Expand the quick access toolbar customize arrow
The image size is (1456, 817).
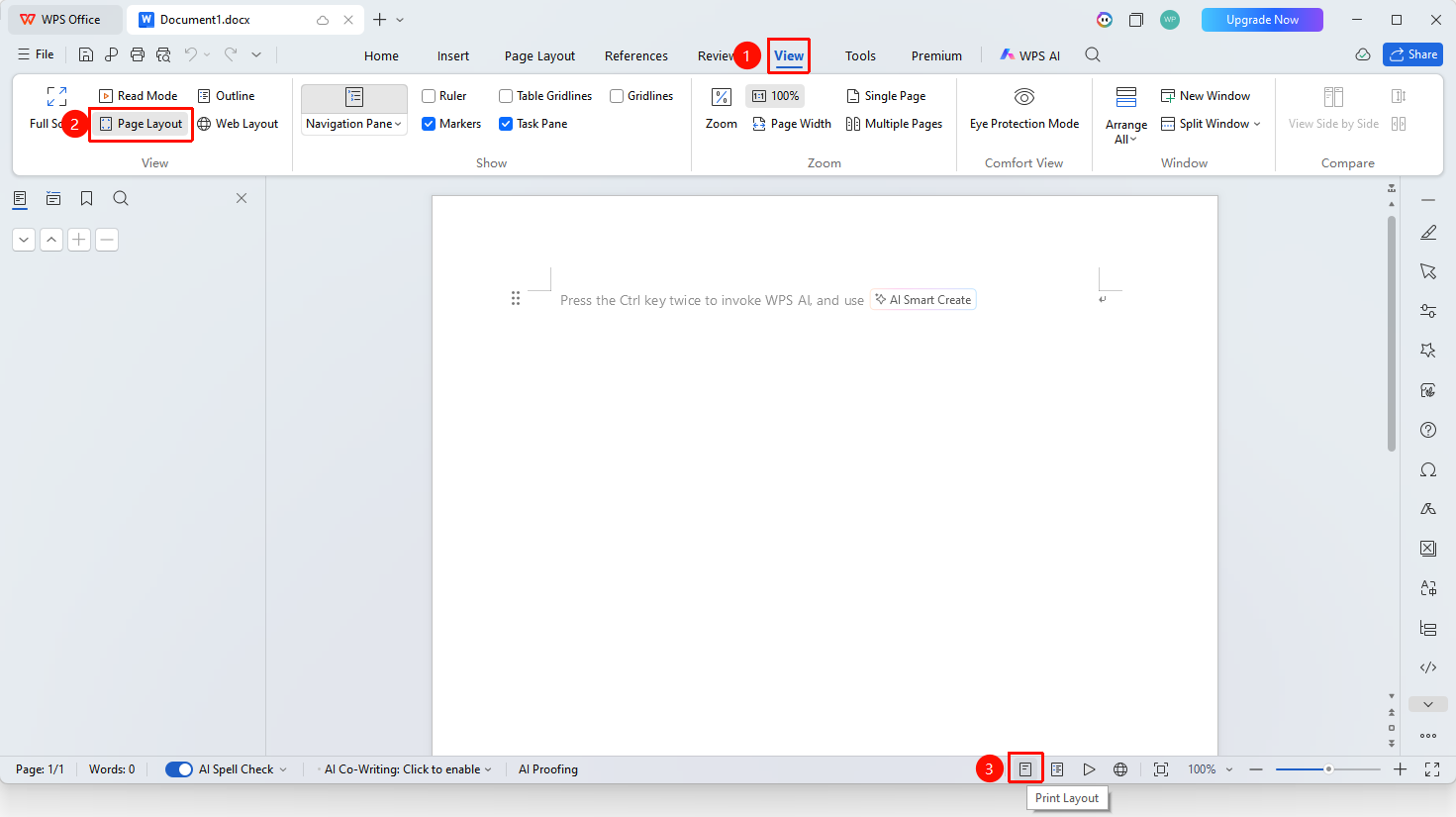(x=256, y=55)
